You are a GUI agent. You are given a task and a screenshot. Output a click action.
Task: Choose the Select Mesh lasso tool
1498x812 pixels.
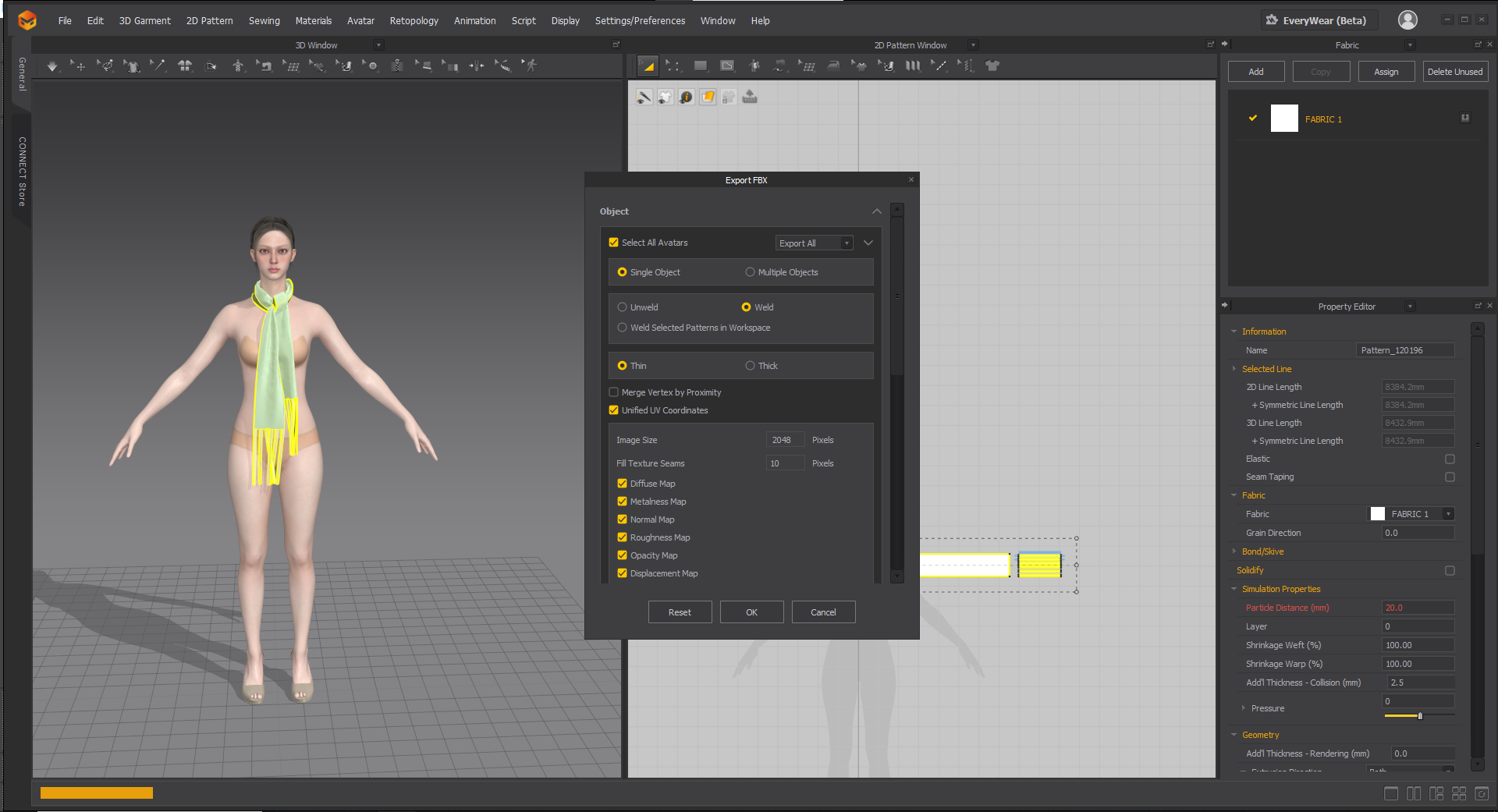(x=105, y=66)
